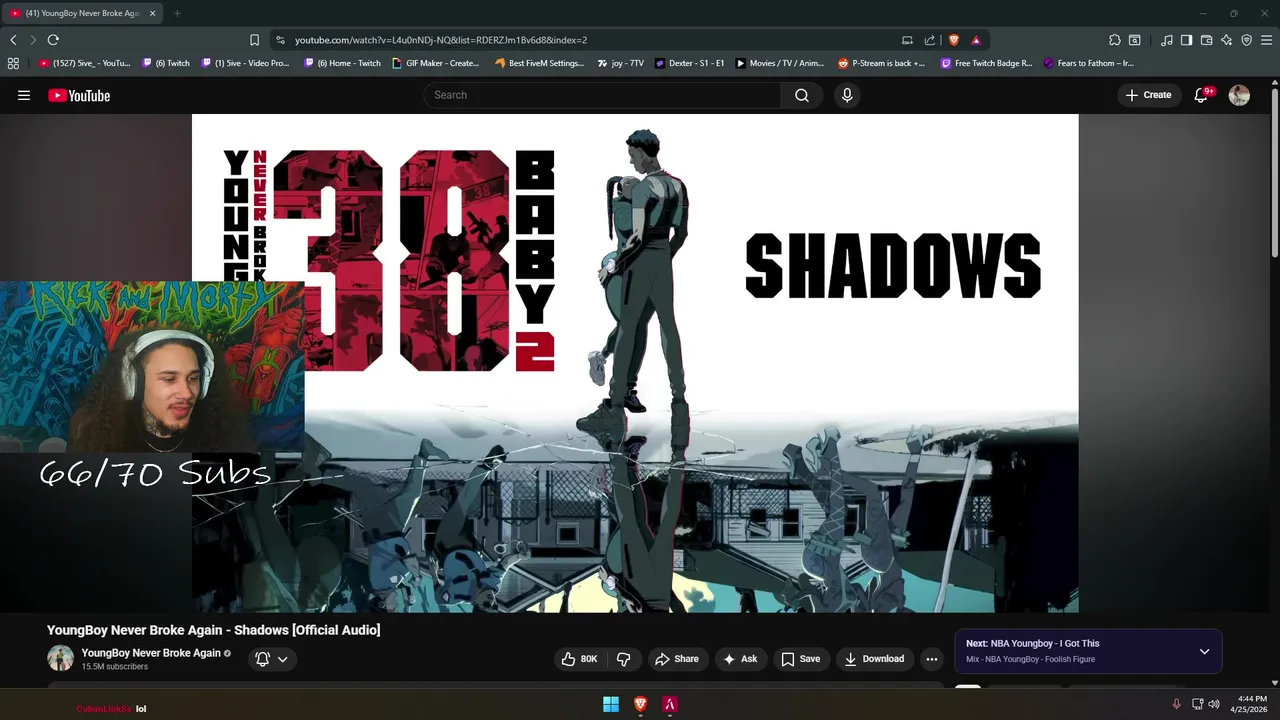Open the YouTube hamburger guide menu
The image size is (1280, 720).
24,95
